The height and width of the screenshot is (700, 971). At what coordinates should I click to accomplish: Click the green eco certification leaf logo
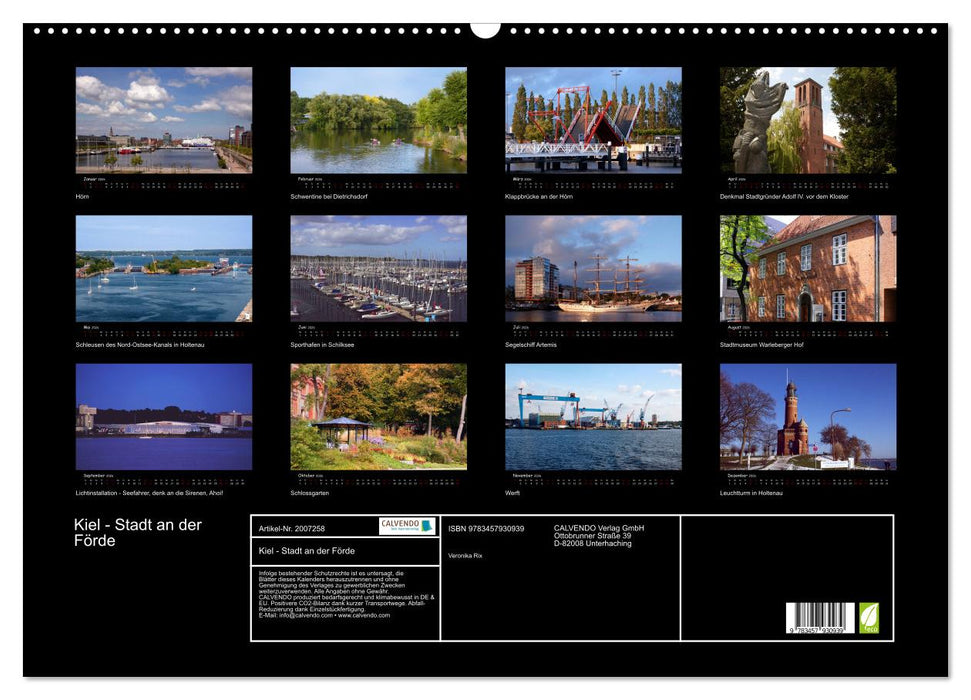(872, 617)
